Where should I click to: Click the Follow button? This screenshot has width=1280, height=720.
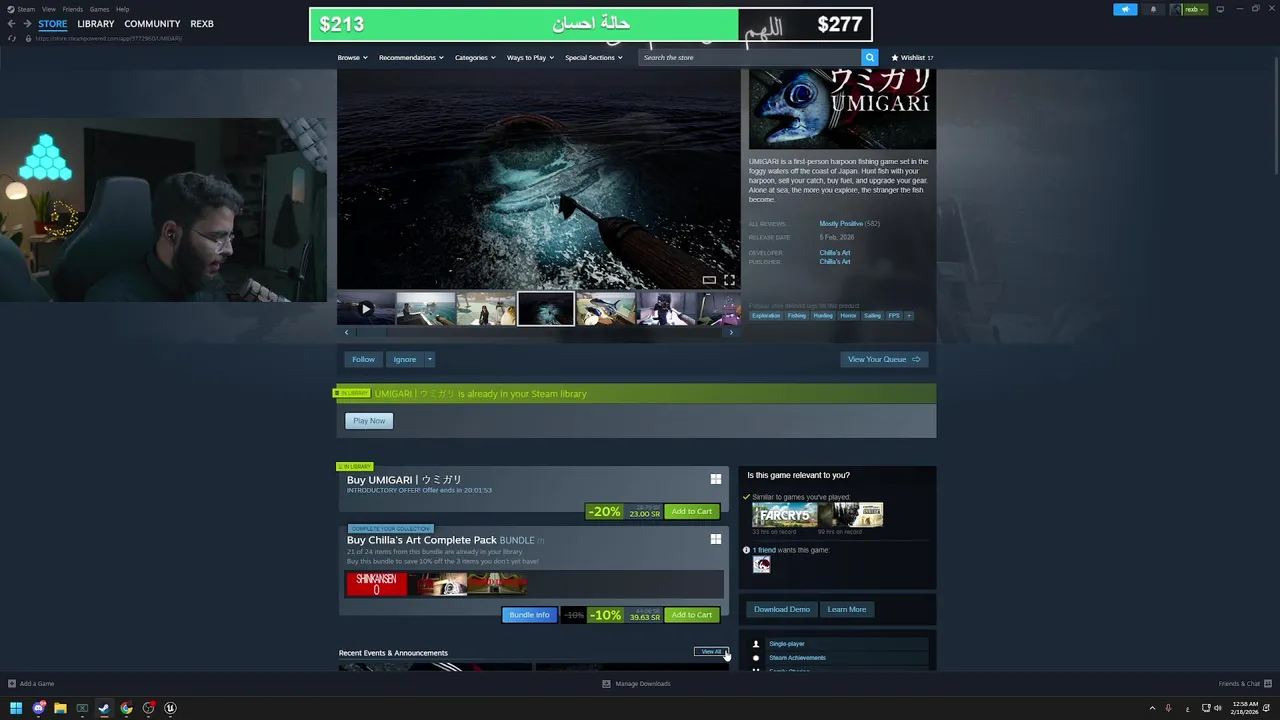click(363, 359)
